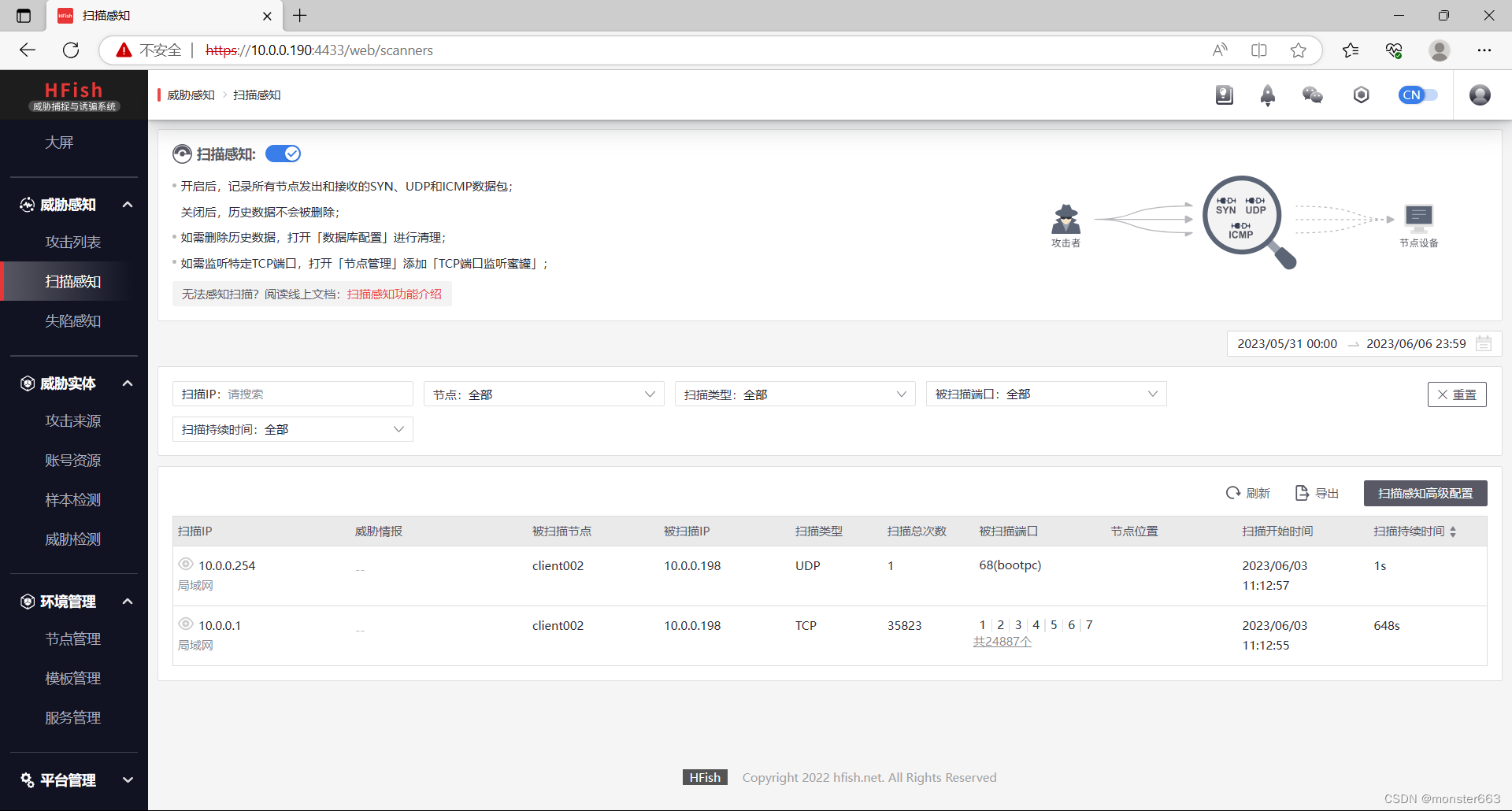Viewport: 1512px width, 811px height.
Task: Open 攻击来源 in the sidebar
Action: click(x=73, y=420)
